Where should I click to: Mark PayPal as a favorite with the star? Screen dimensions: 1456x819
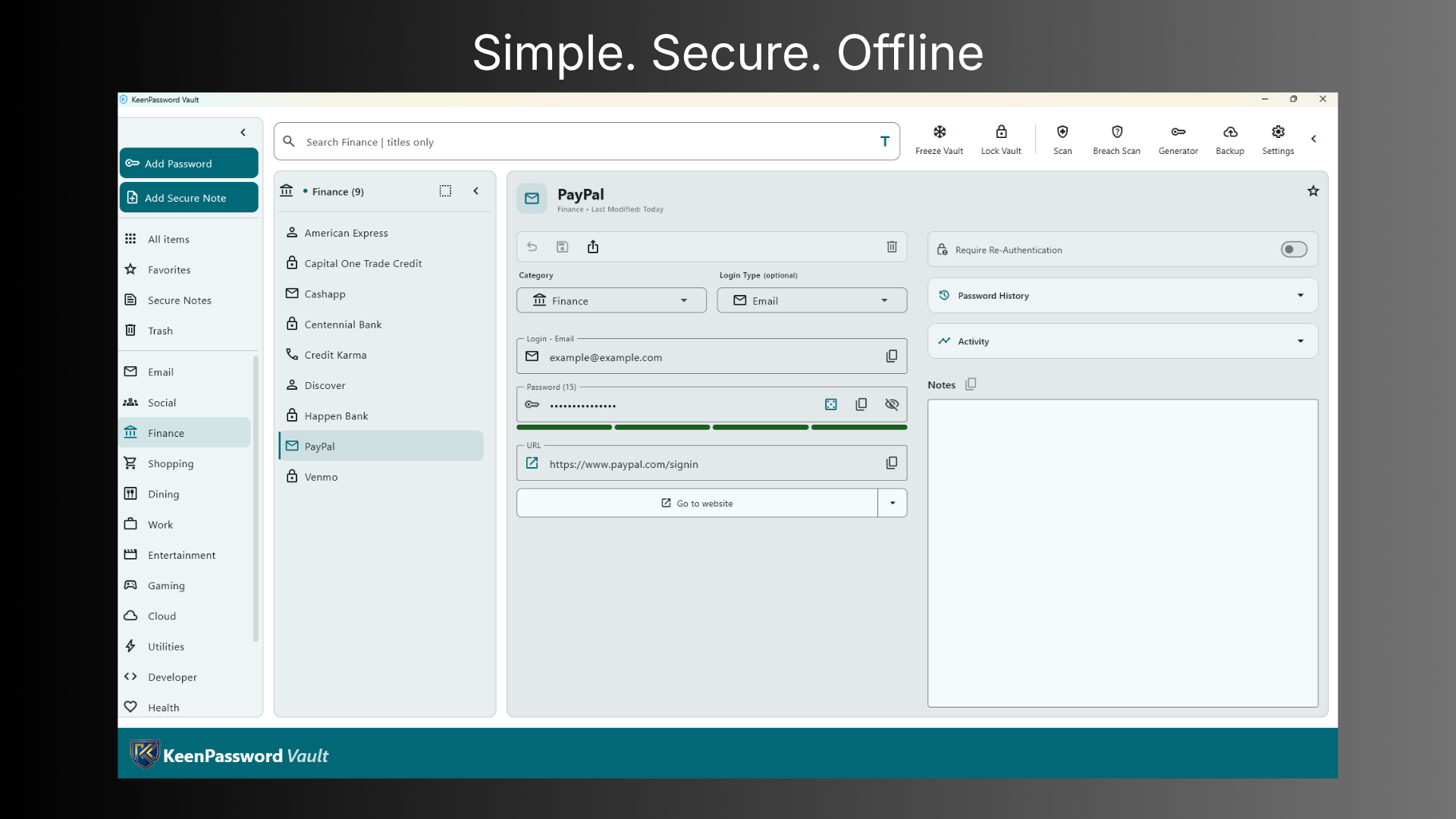(x=1313, y=191)
